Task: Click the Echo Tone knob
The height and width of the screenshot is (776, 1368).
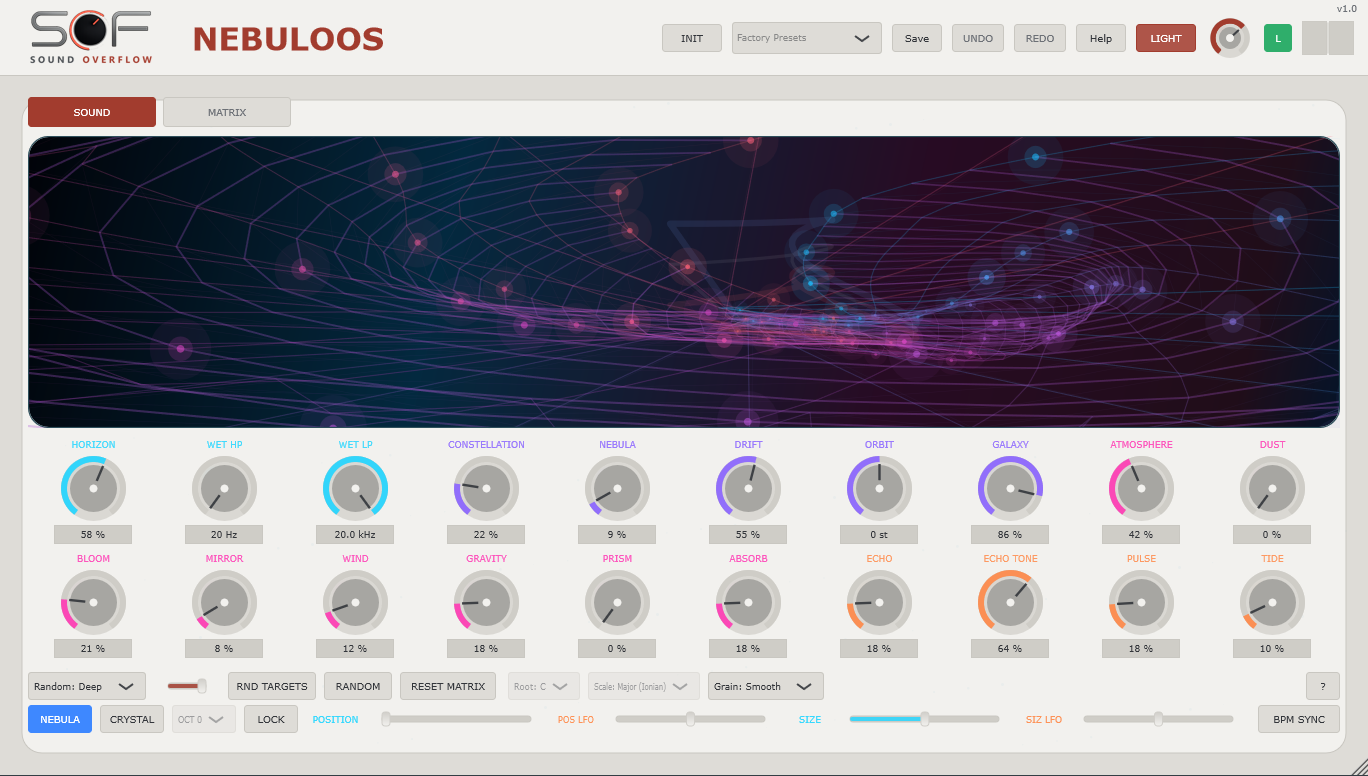Action: coord(1010,603)
